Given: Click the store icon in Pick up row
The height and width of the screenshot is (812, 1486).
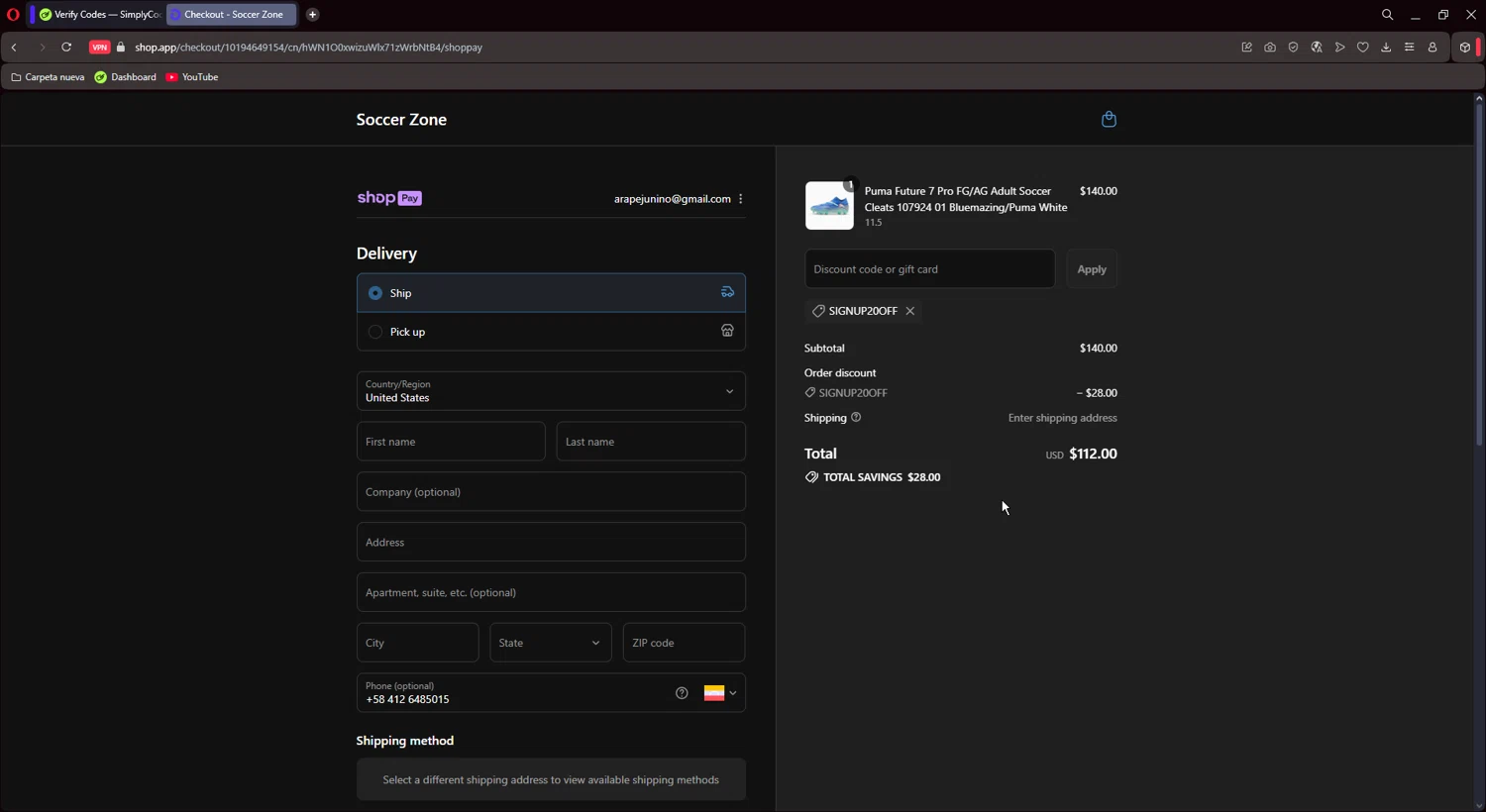Looking at the screenshot, I should click(727, 331).
